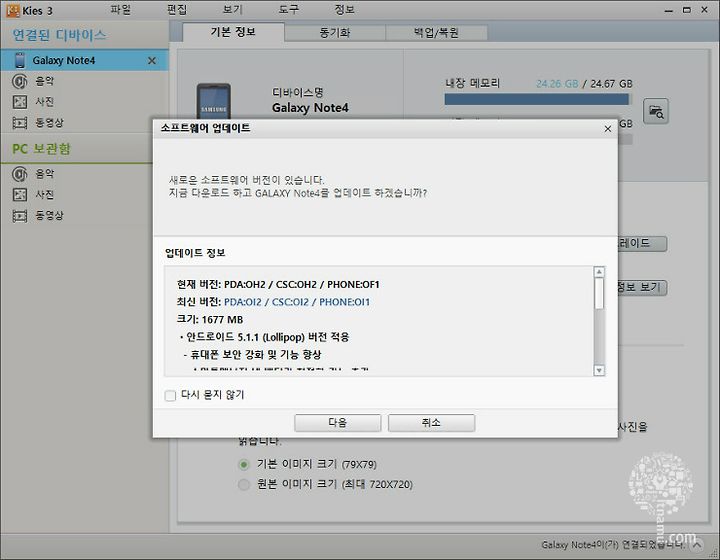Click the Kies 3 application logo icon
Viewport: 720px width, 560px height.
(12, 10)
